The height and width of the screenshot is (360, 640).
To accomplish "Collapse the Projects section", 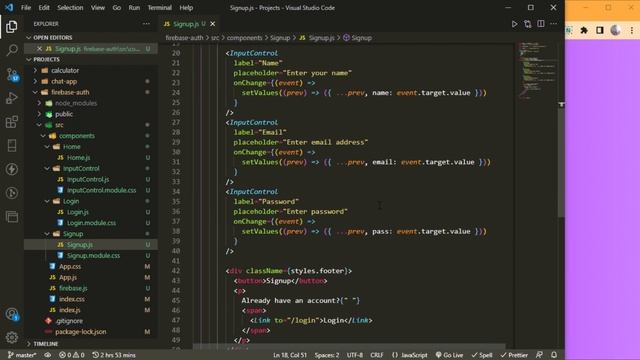I will tap(91, 60).
